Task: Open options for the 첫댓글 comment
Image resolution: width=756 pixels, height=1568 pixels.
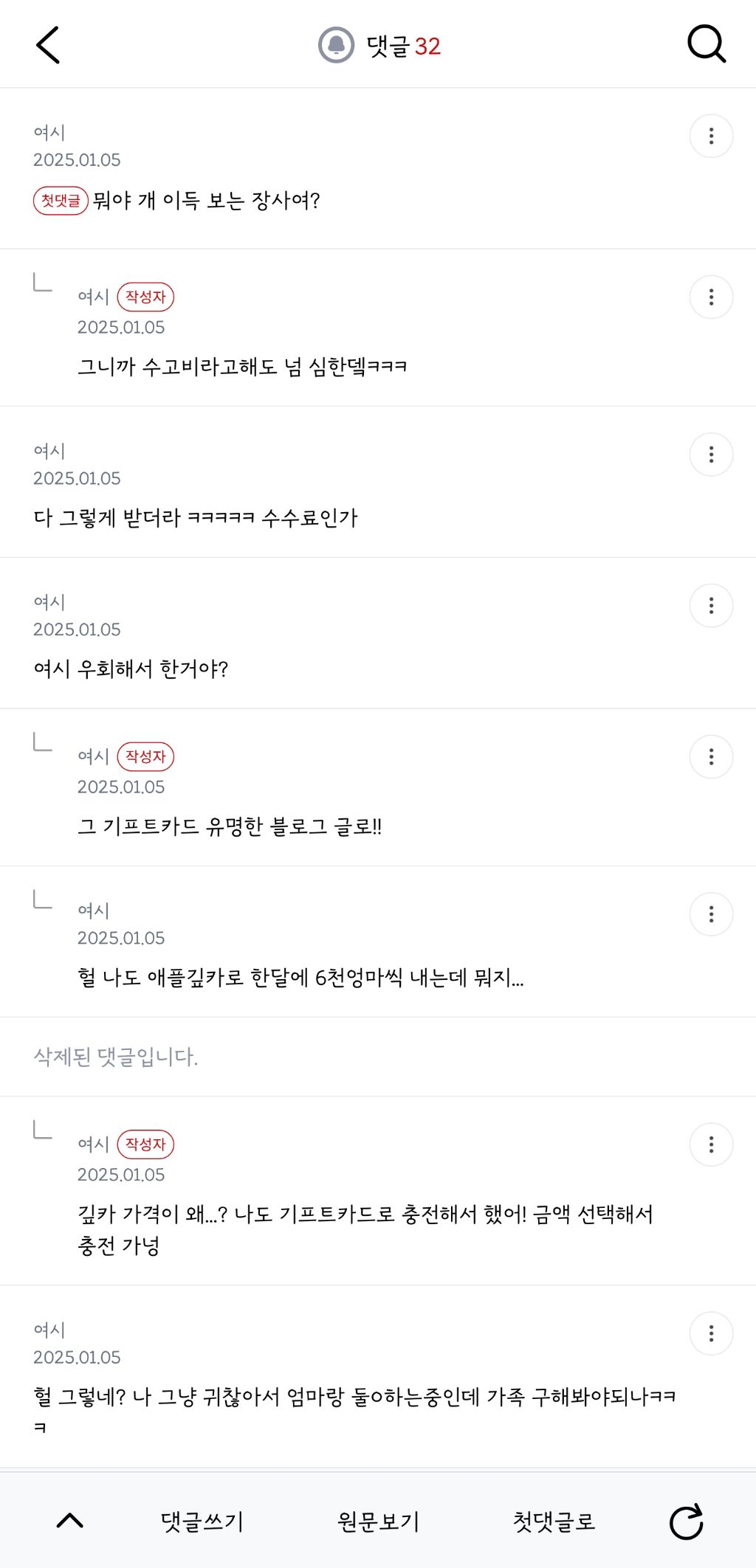Action: 711,136
